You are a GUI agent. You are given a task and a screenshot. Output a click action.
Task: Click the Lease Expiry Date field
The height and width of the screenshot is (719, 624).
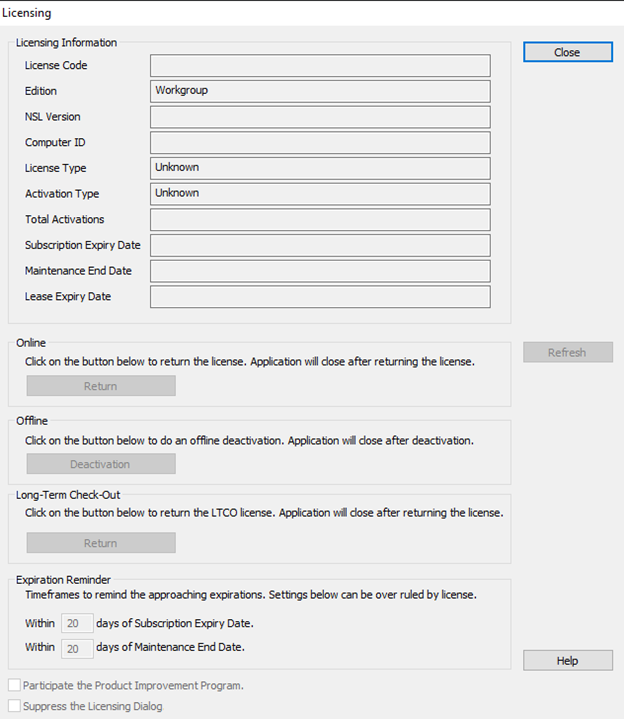tap(320, 297)
